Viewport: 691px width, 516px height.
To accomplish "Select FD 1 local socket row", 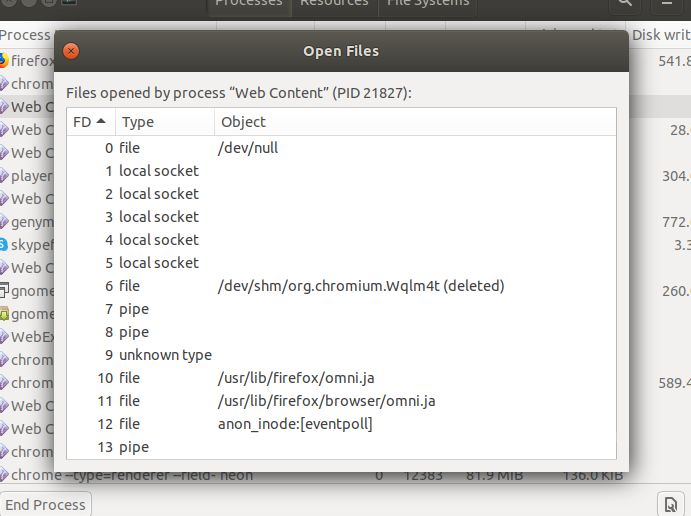I will pyautogui.click(x=341, y=171).
